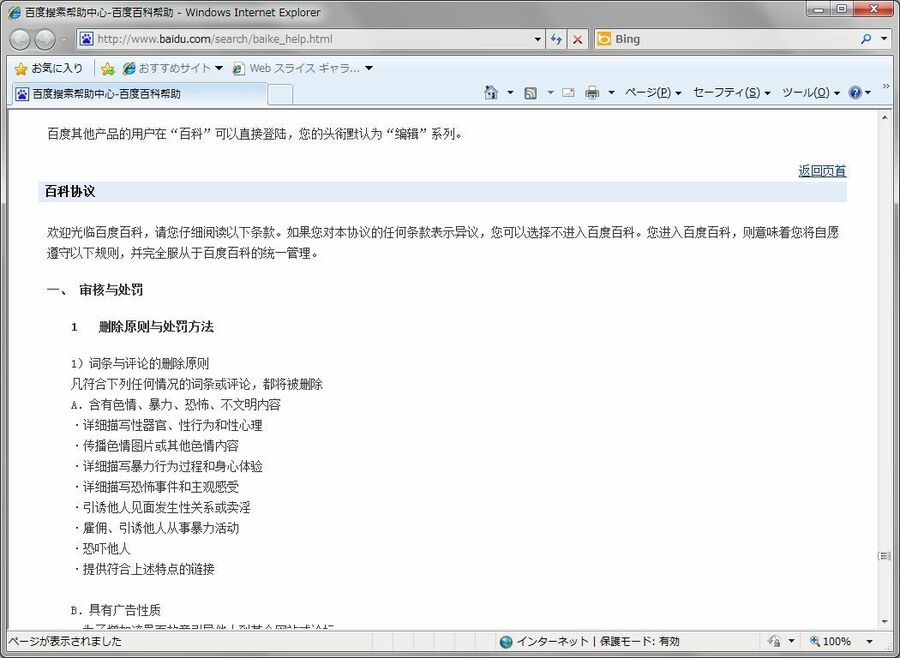Open the セーフティ(S) menu
900x658 pixels.
(731, 93)
